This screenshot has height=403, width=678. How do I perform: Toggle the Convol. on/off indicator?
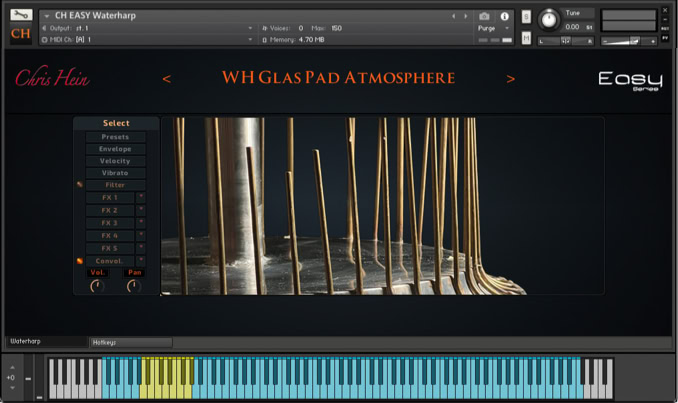pyautogui.click(x=80, y=261)
